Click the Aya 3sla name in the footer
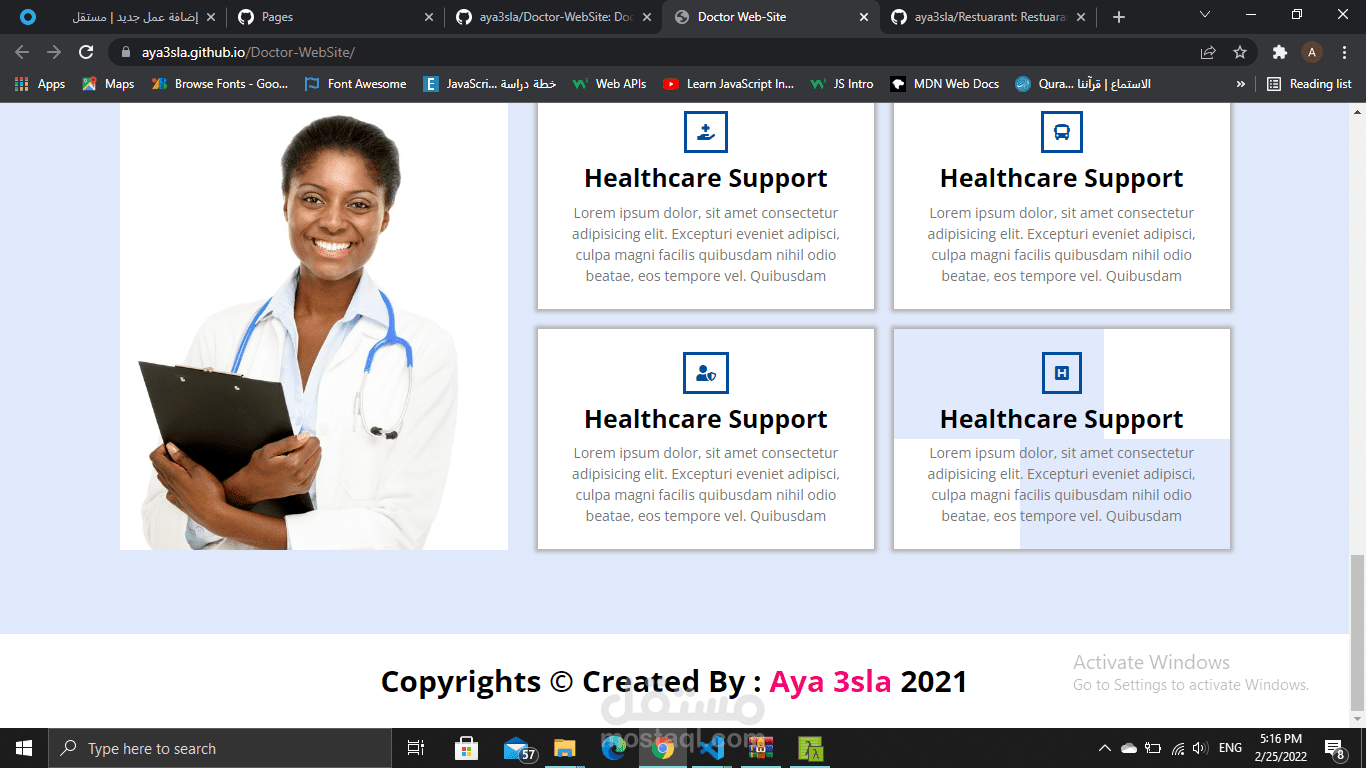 point(830,682)
